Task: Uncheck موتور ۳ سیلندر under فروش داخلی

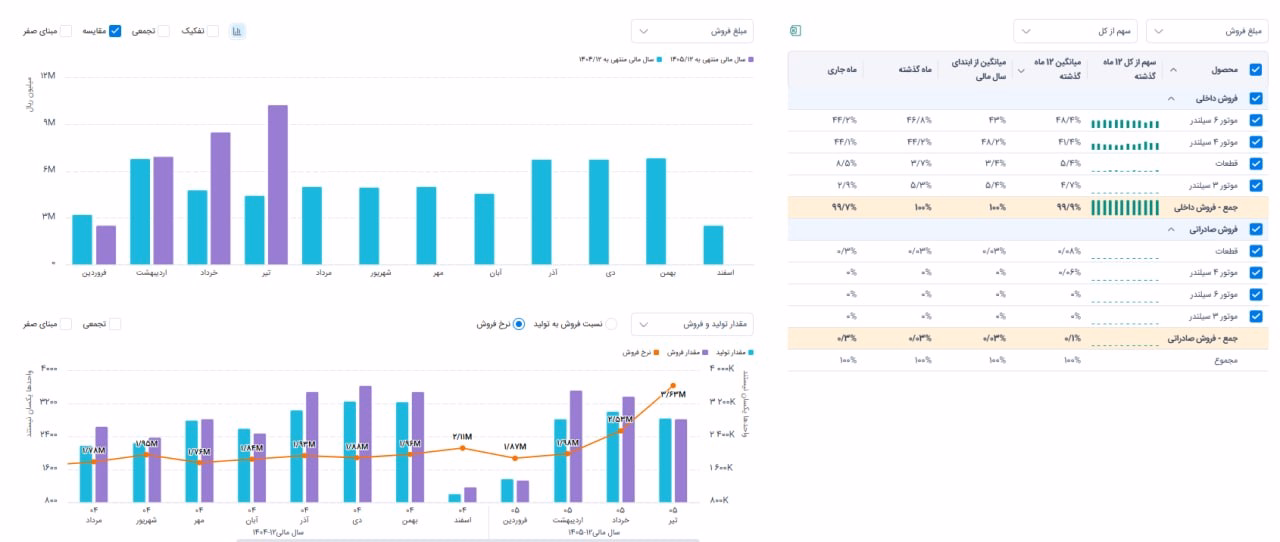Action: click(1256, 185)
